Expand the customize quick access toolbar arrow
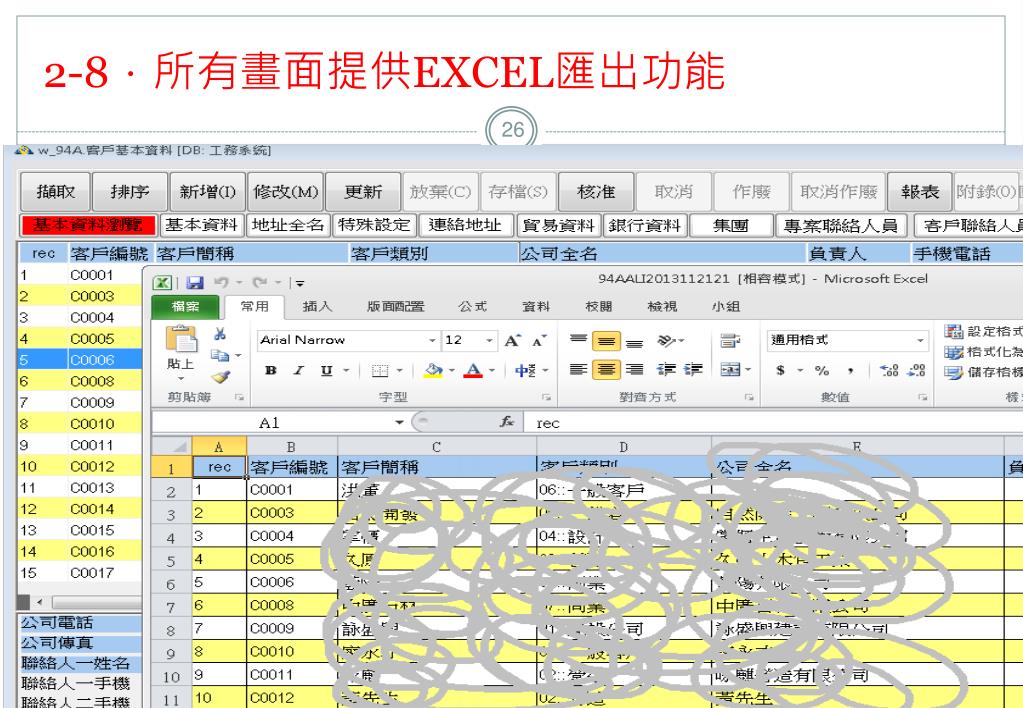The width and height of the screenshot is (1023, 708). tap(300, 283)
